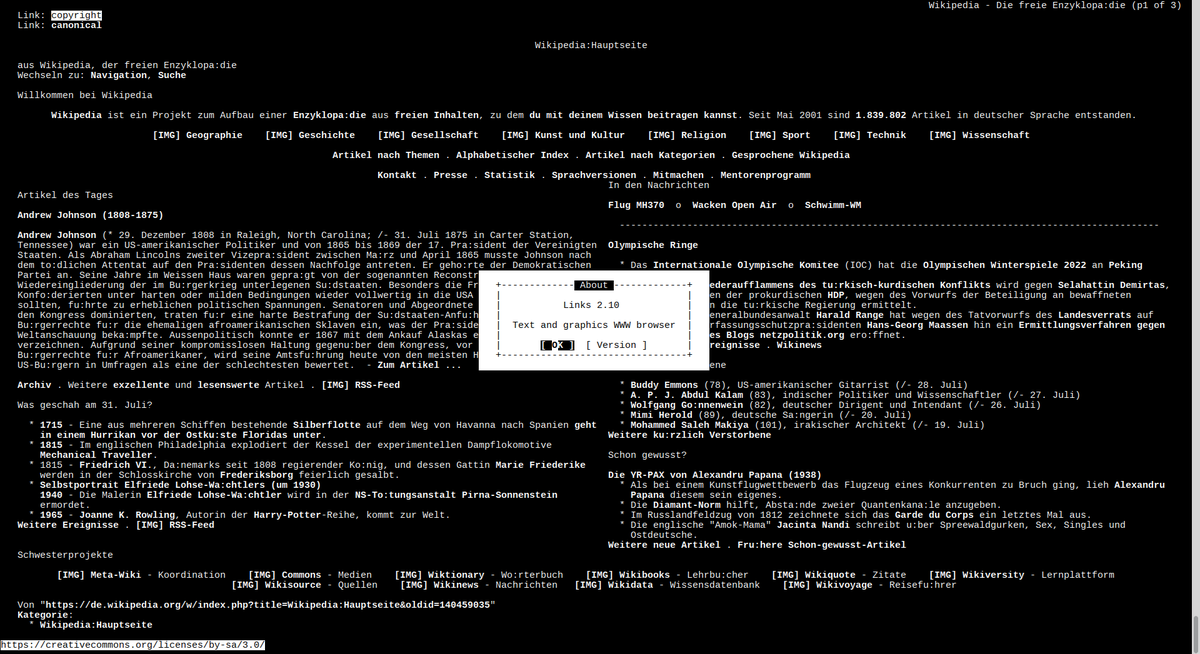This screenshot has height=654, width=1200.
Task: Follow the canonical link at top
Action: click(76, 25)
